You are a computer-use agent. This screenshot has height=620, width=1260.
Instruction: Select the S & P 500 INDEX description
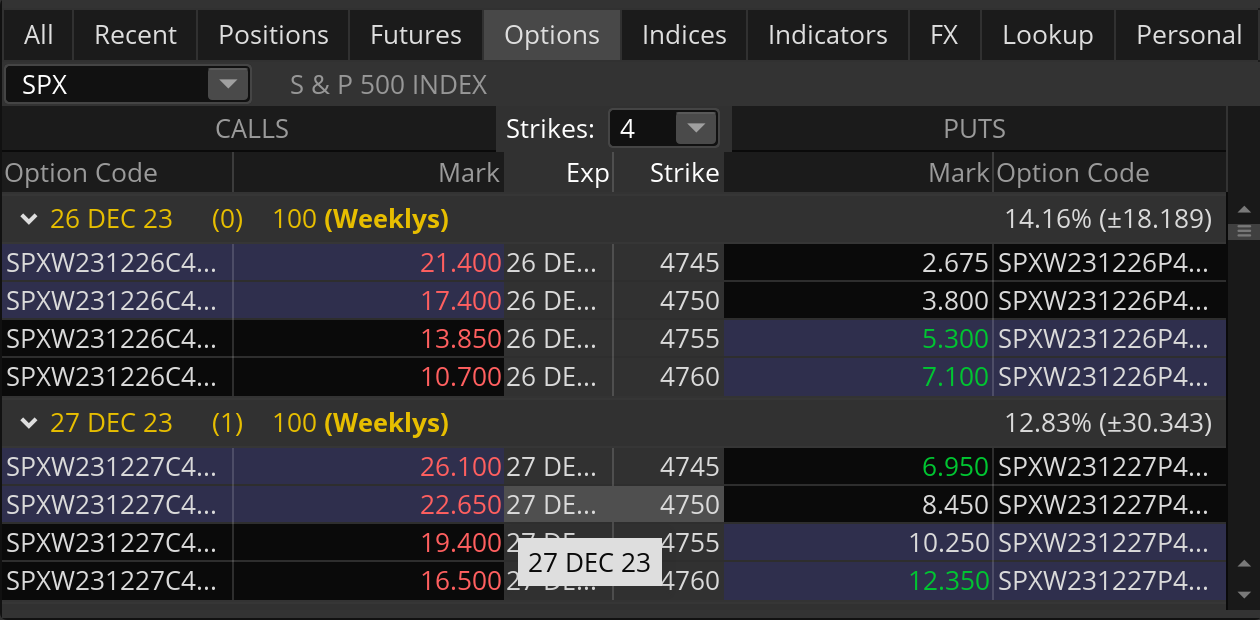pyautogui.click(x=389, y=85)
